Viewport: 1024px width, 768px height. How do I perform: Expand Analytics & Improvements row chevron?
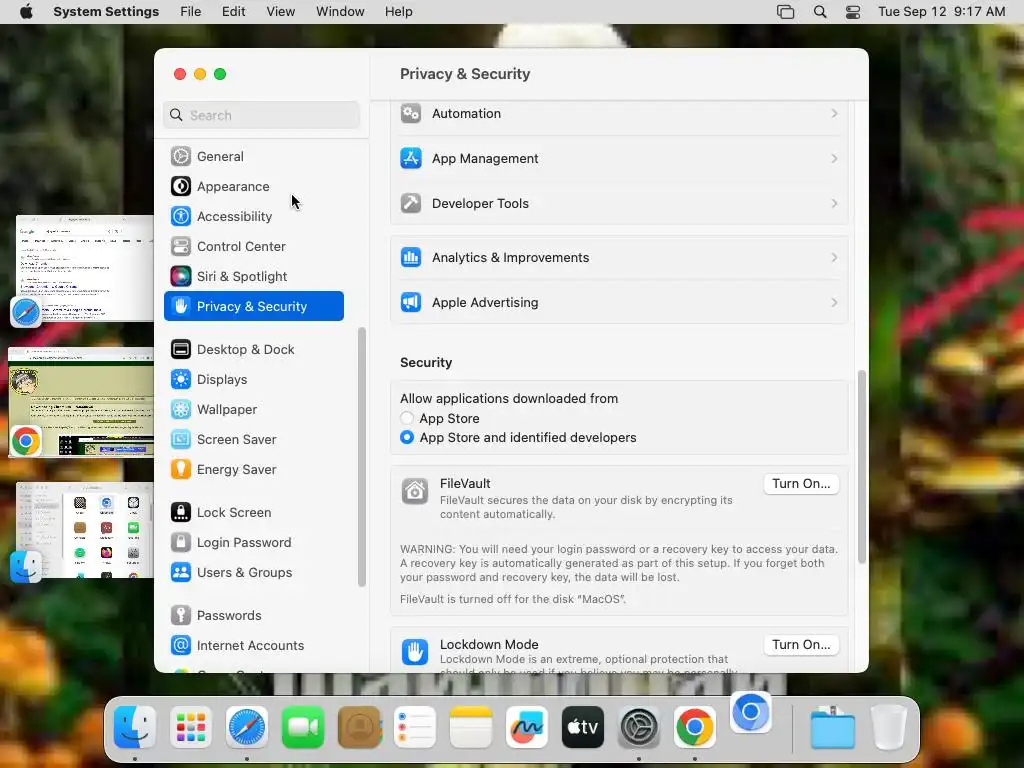[834, 258]
